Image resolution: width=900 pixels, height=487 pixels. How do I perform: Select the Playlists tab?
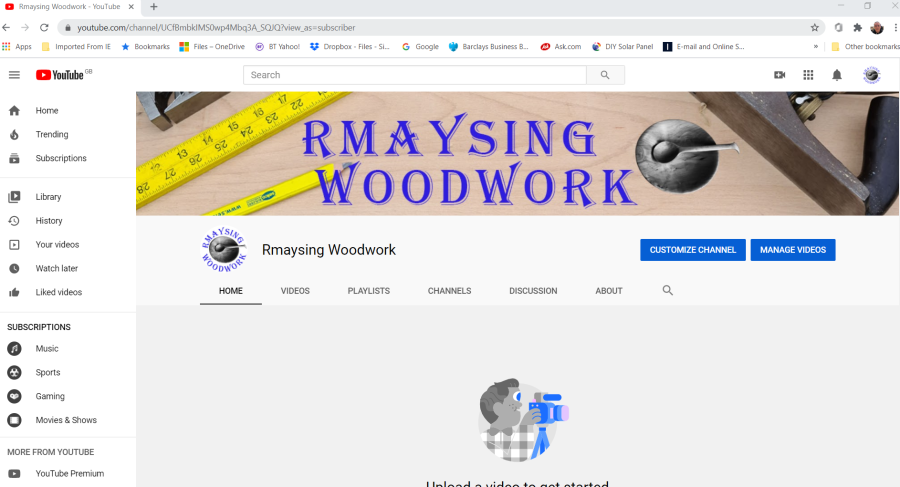368,291
